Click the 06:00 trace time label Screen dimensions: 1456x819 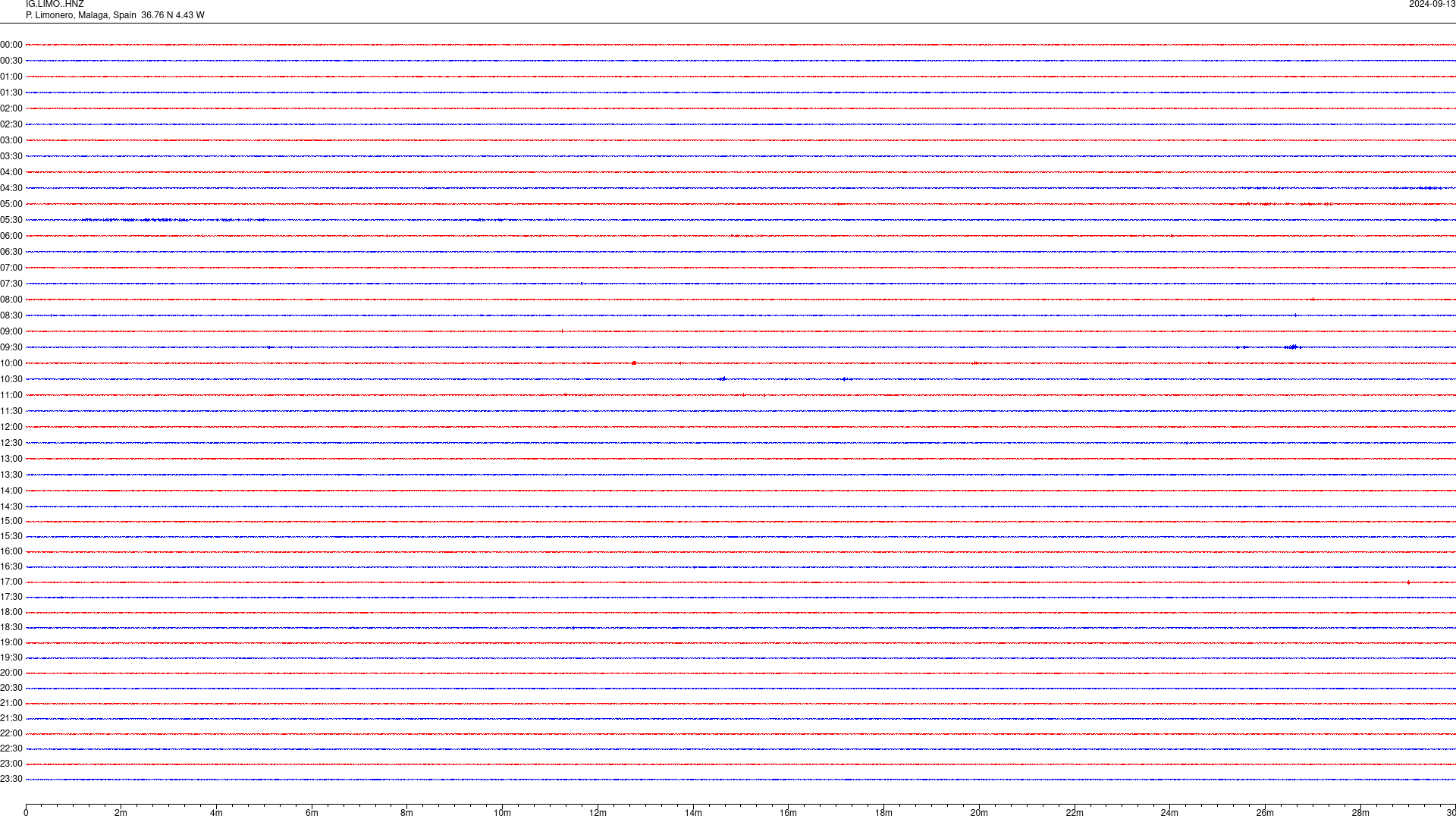[11, 236]
